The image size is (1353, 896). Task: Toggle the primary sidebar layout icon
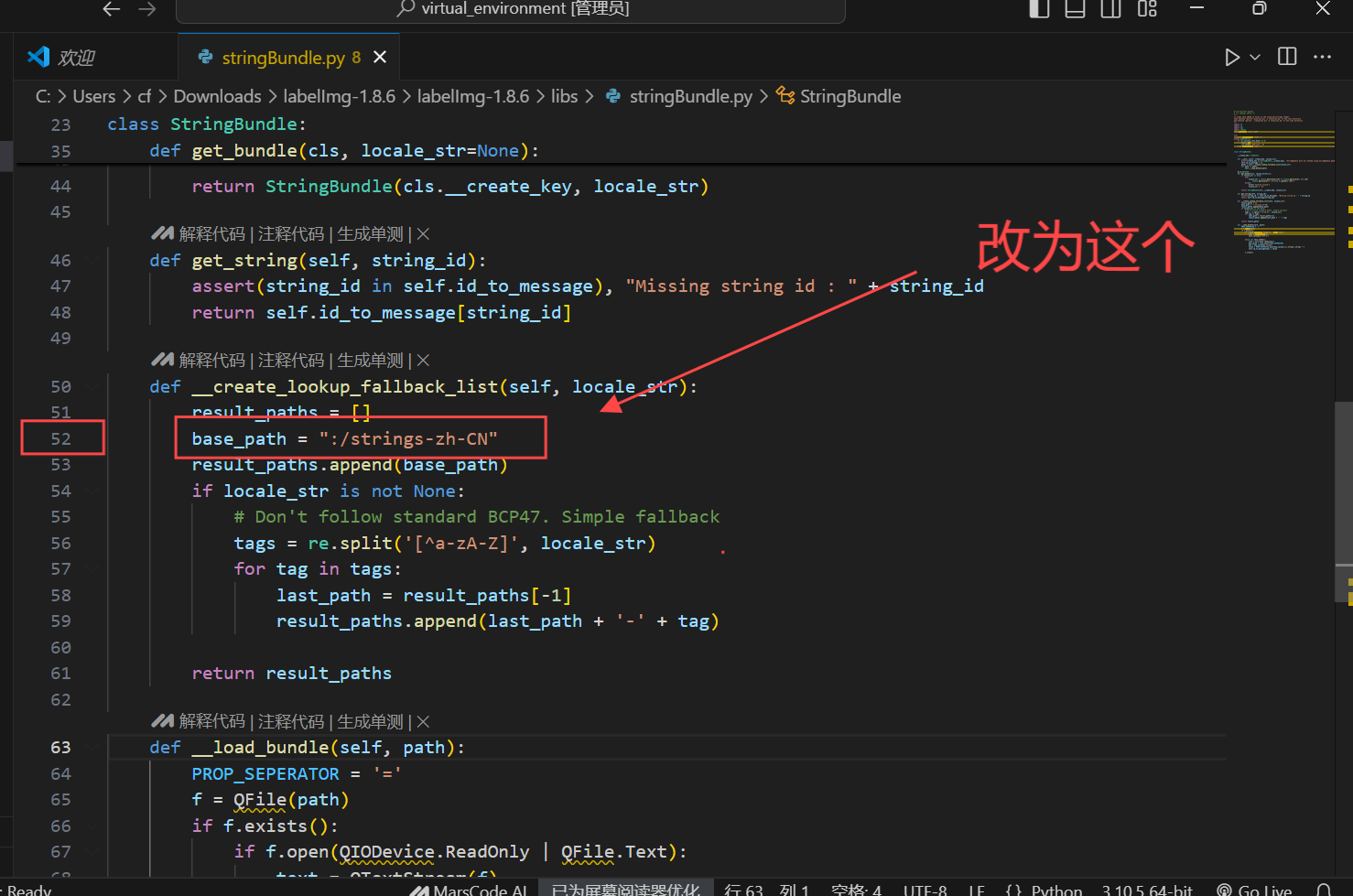(1039, 9)
